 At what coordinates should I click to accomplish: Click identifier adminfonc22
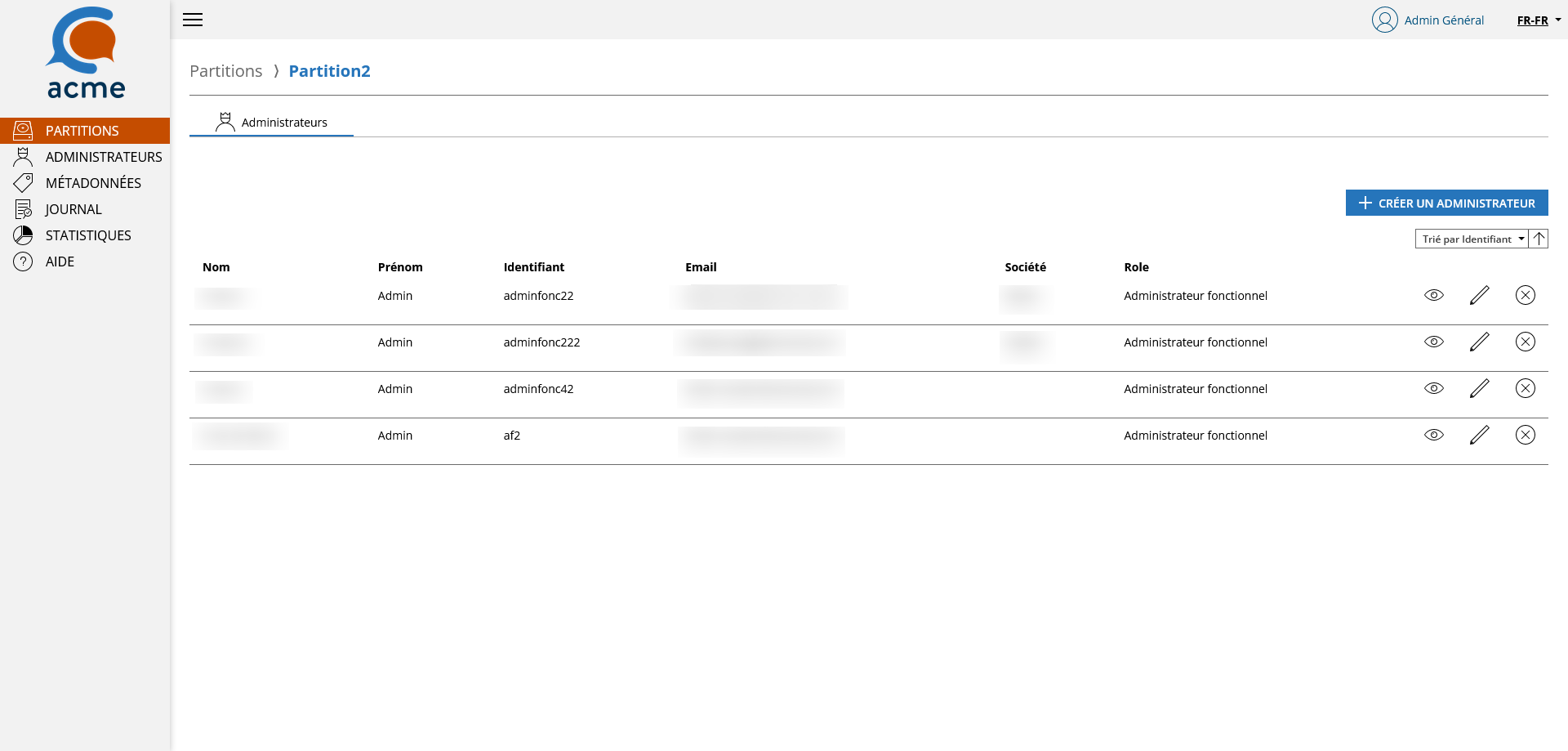[538, 296]
